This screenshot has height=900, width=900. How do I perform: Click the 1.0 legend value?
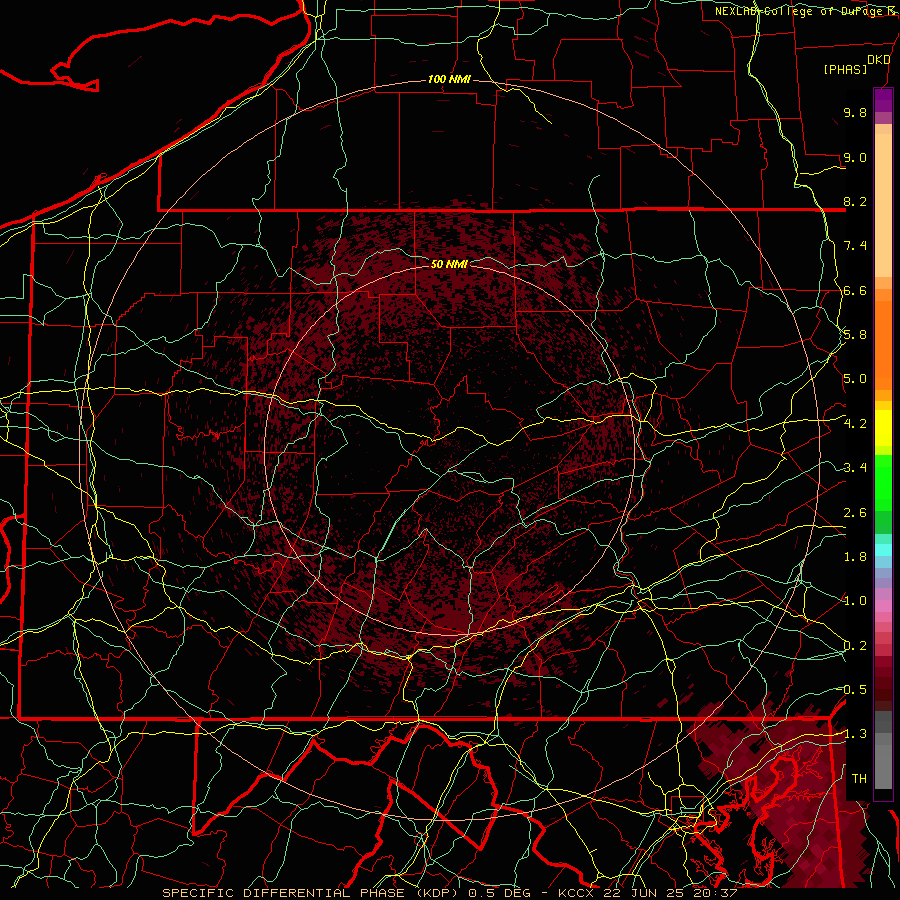(x=855, y=601)
